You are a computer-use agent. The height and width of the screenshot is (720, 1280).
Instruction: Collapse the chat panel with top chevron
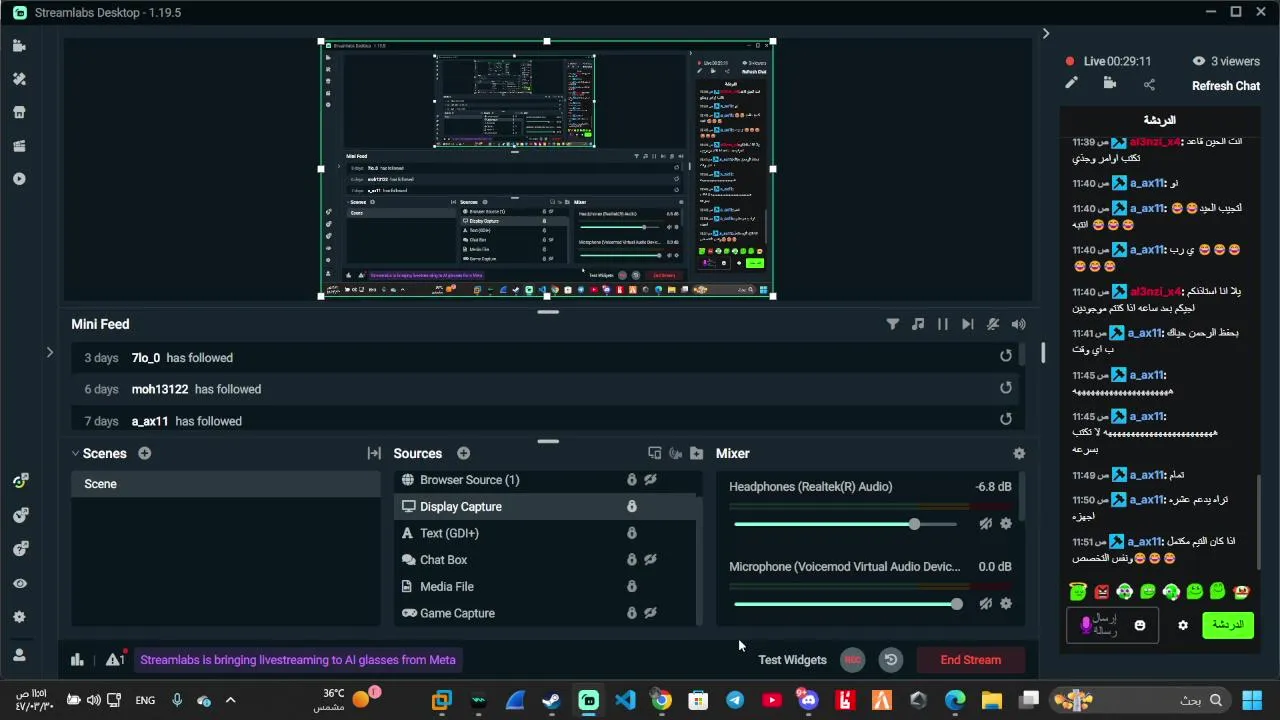coord(1046,33)
